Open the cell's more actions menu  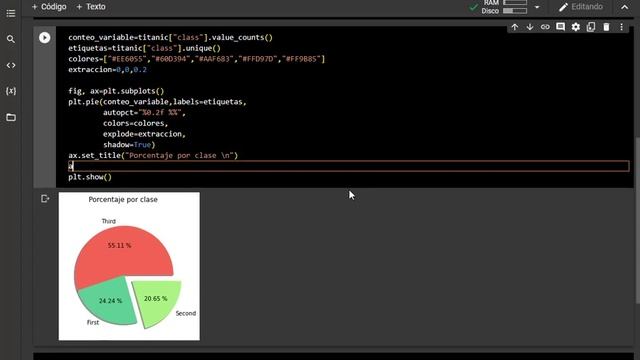621,27
